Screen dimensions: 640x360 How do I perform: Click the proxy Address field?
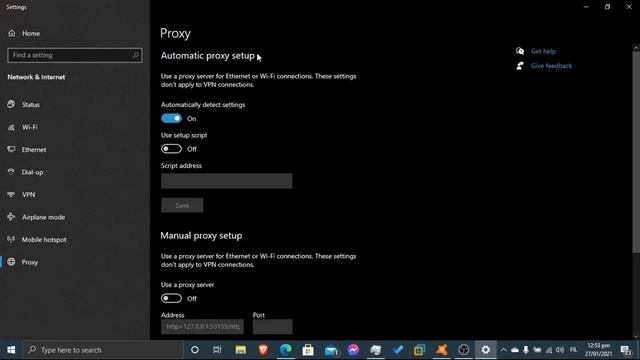pos(202,327)
